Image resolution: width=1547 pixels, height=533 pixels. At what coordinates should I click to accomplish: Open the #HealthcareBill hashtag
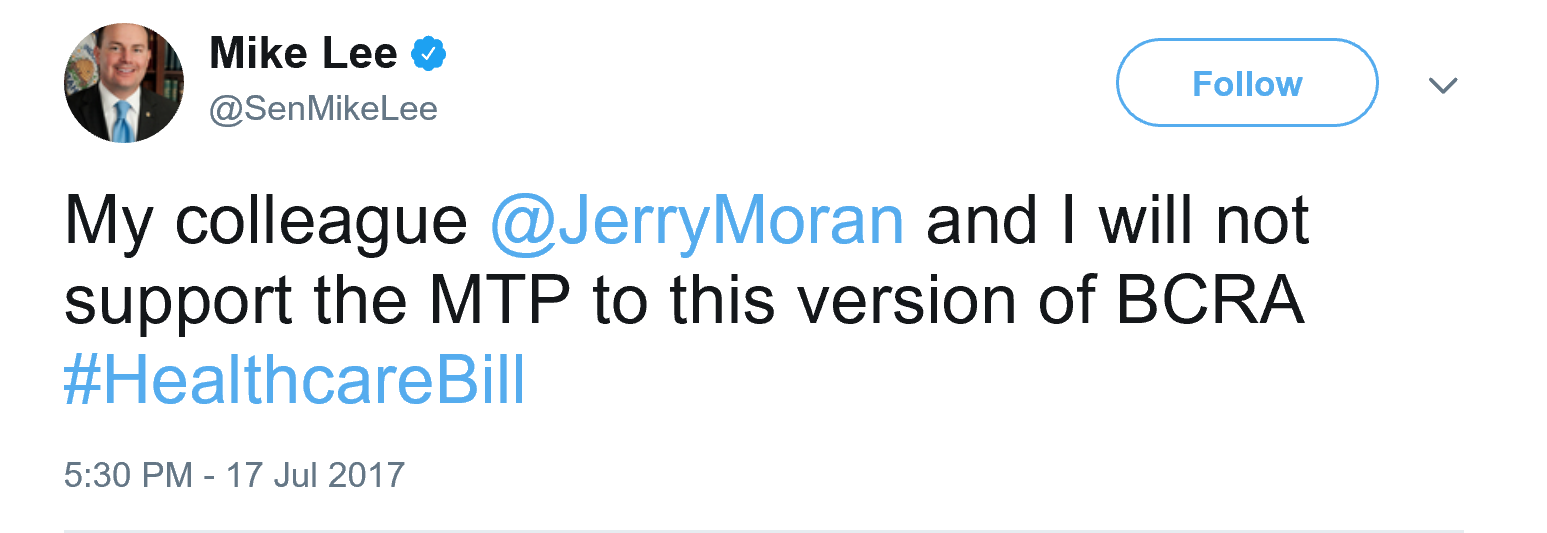click(294, 382)
